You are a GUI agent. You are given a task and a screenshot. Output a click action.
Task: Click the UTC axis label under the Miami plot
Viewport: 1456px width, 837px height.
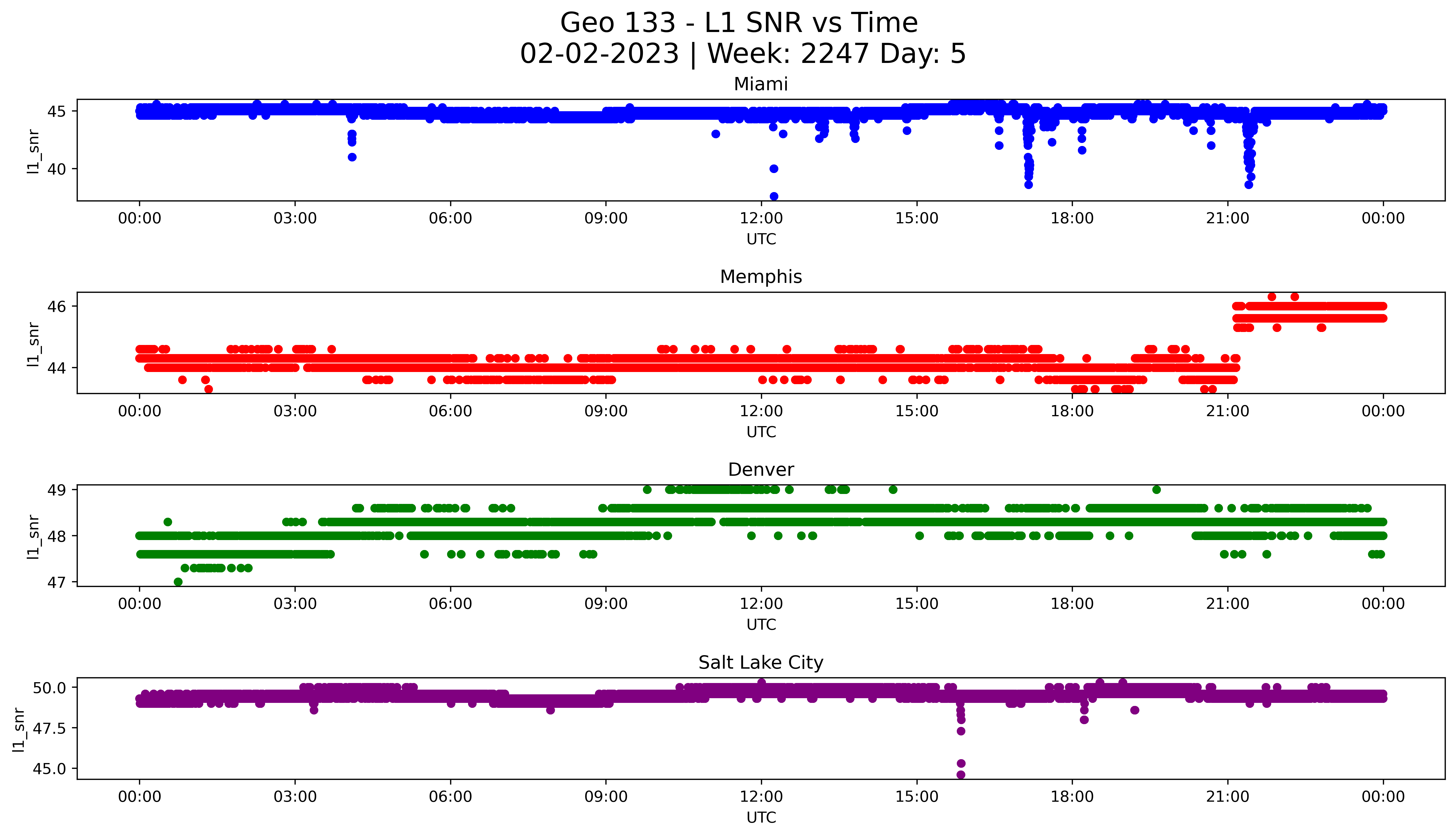point(761,239)
